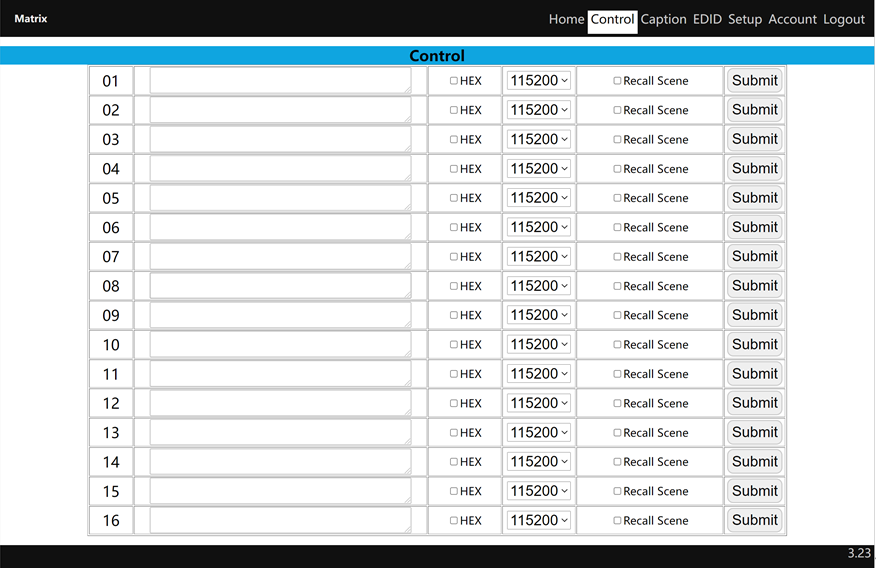Check the HEX box in row 14
The height and width of the screenshot is (570, 876).
(454, 462)
